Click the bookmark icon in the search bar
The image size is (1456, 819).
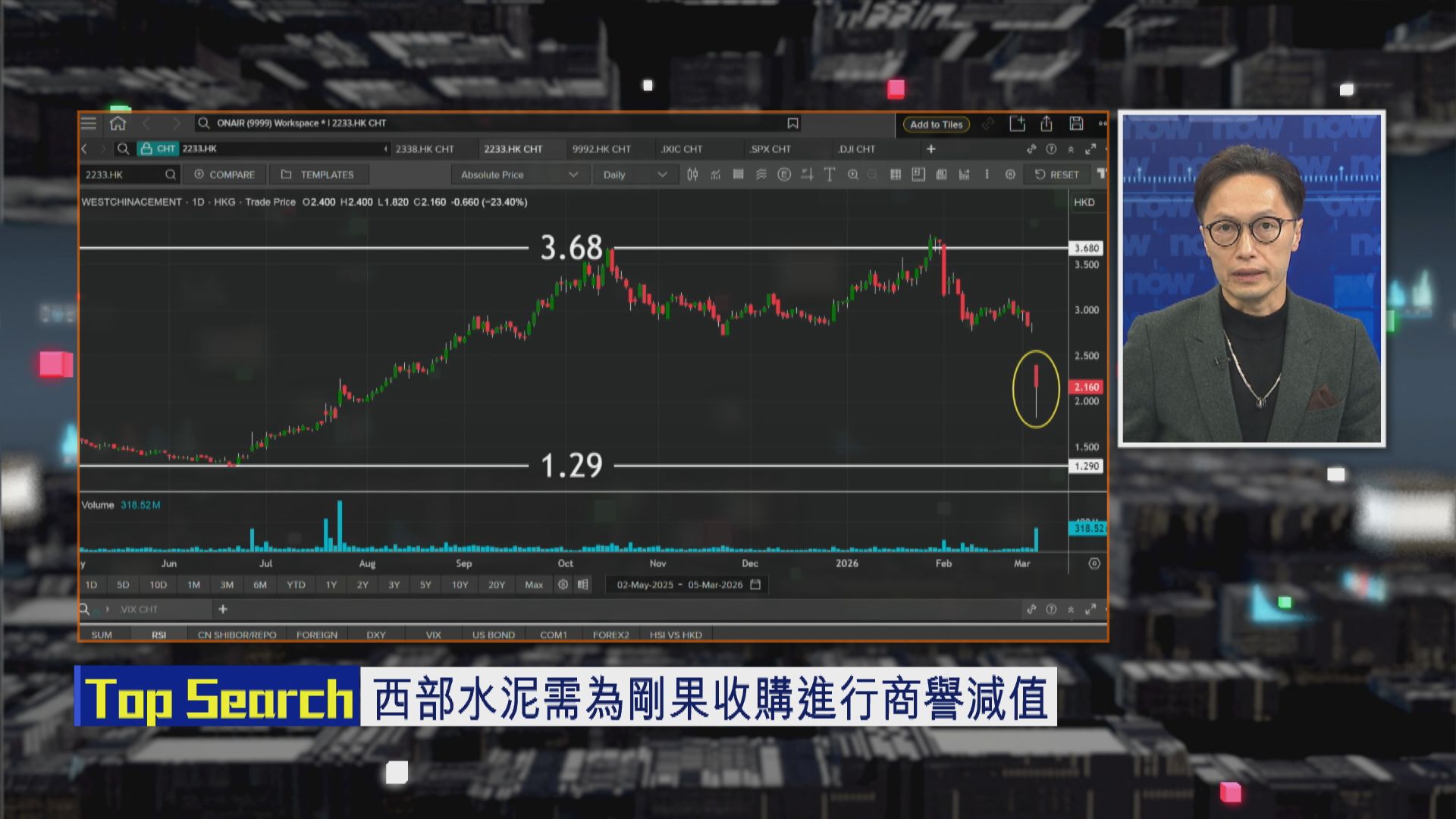coord(792,122)
